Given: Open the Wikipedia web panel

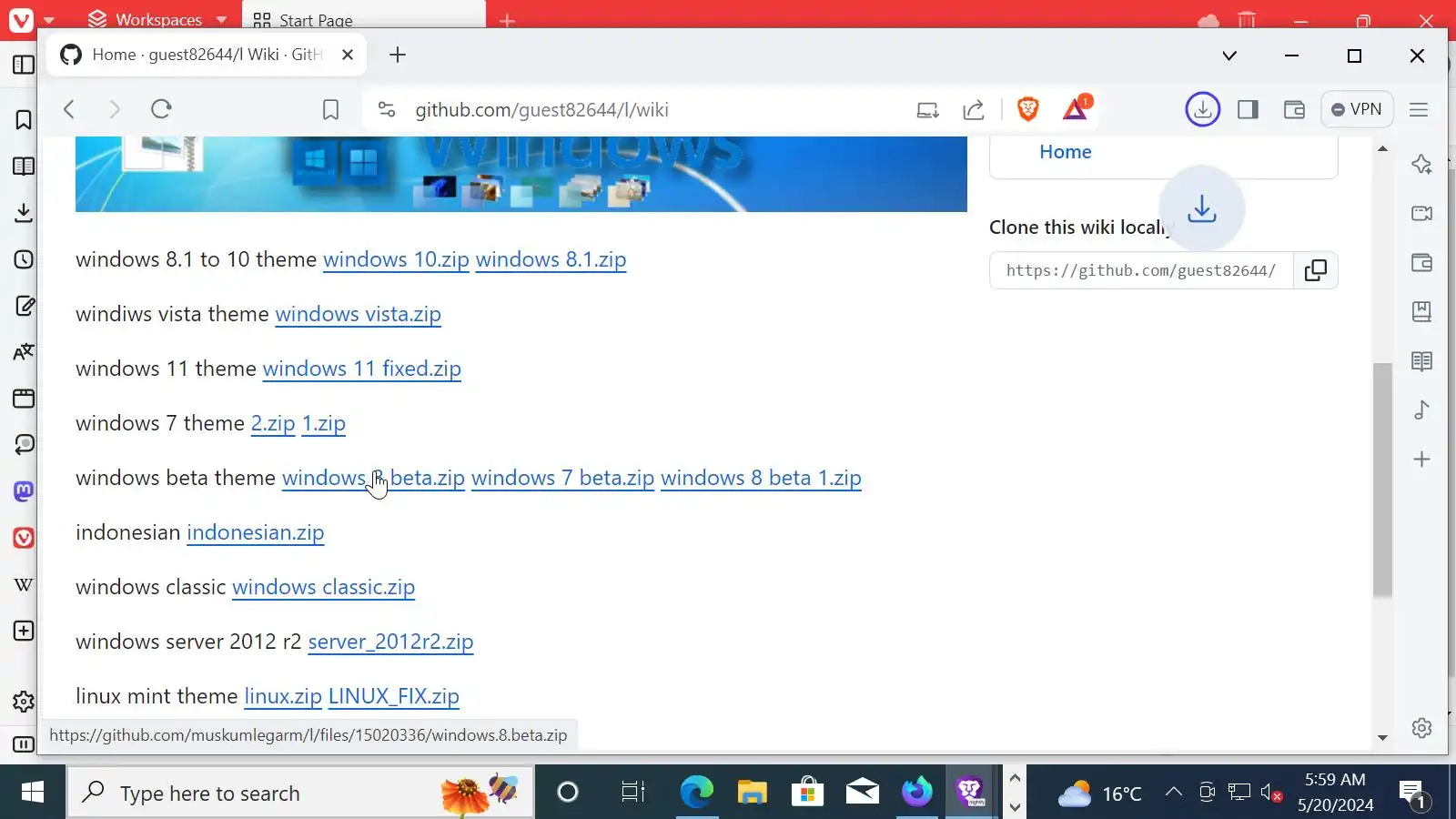Looking at the screenshot, I should click(x=24, y=584).
